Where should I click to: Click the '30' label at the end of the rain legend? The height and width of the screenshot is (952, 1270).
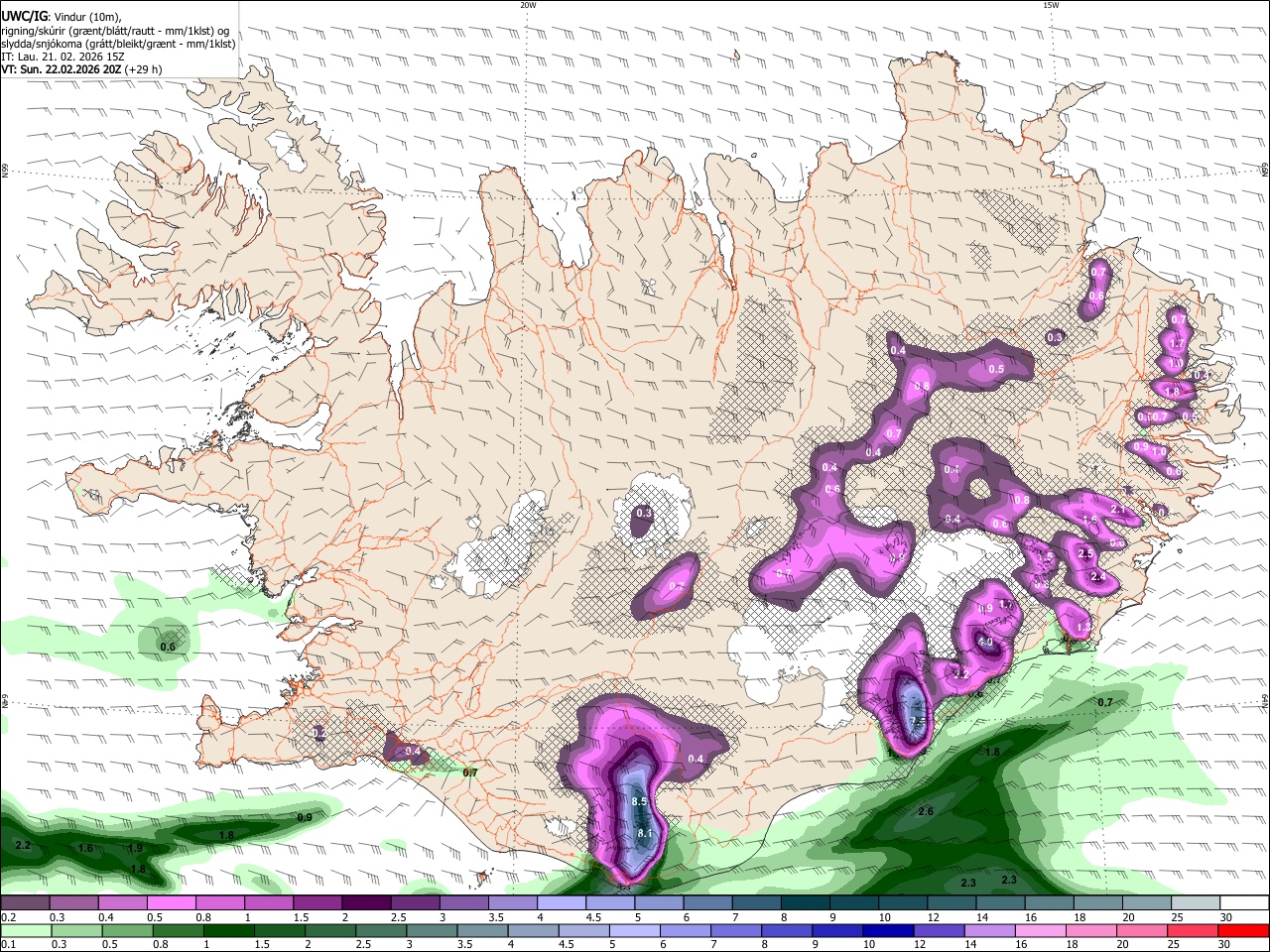click(x=1226, y=946)
